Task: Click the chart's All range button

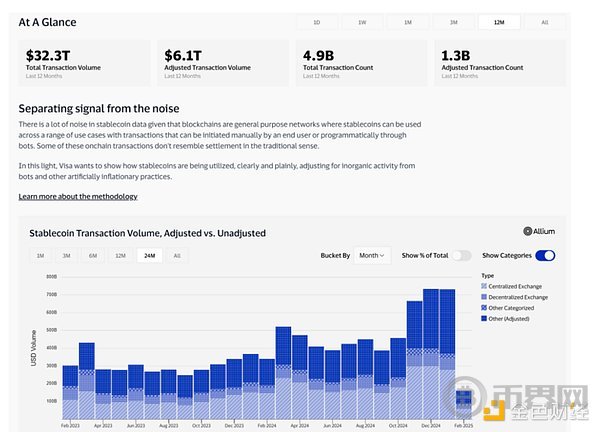Action: point(177,255)
